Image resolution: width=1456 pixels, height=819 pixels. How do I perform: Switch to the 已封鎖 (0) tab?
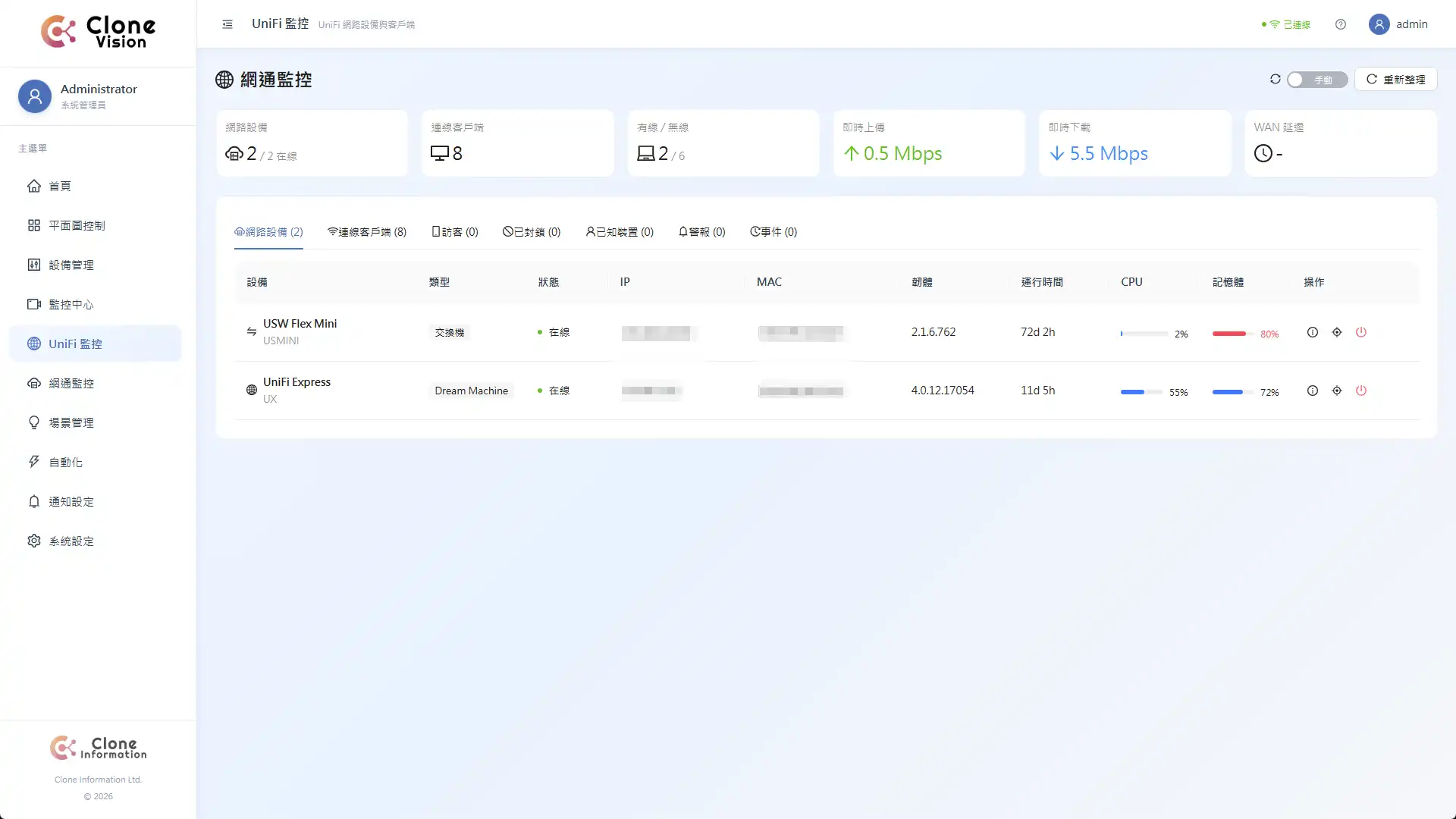[532, 232]
